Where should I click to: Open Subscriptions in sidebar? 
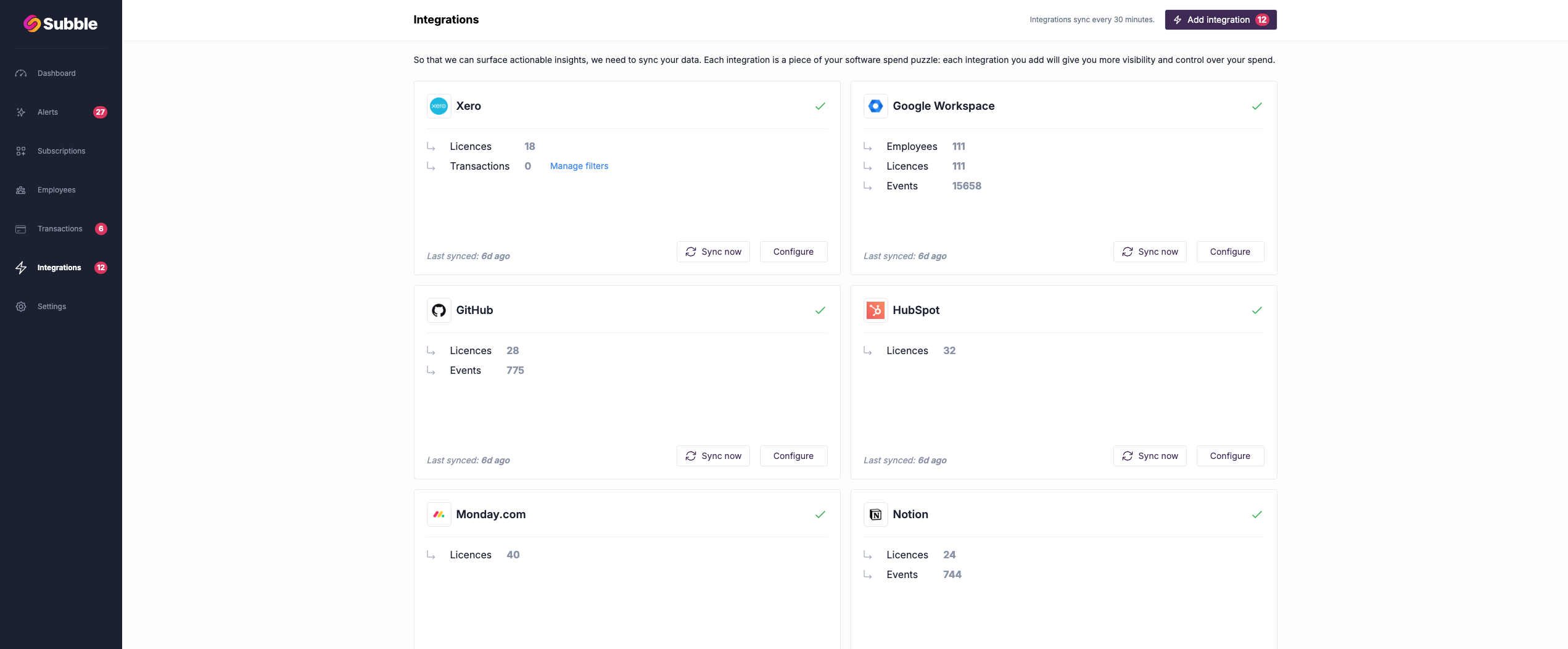tap(60, 151)
